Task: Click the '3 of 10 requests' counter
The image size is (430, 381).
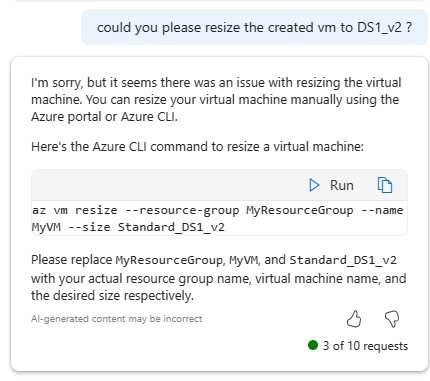Action: [x=365, y=346]
